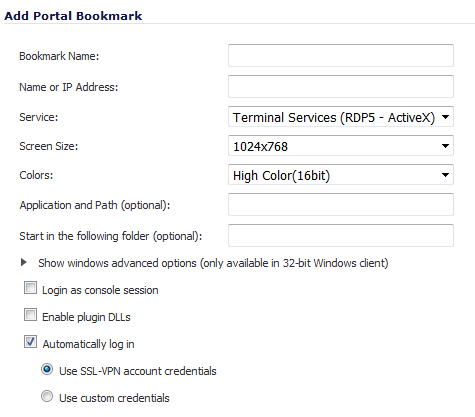Open the Service dropdown list
The height and width of the screenshot is (417, 475).
click(x=341, y=117)
